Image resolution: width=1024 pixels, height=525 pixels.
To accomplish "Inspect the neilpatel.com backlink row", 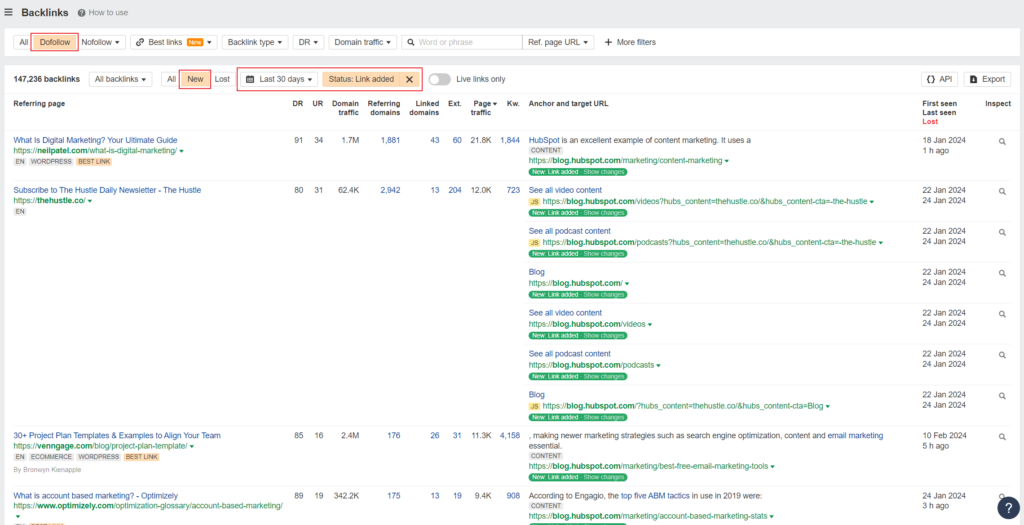I will [x=1002, y=141].
